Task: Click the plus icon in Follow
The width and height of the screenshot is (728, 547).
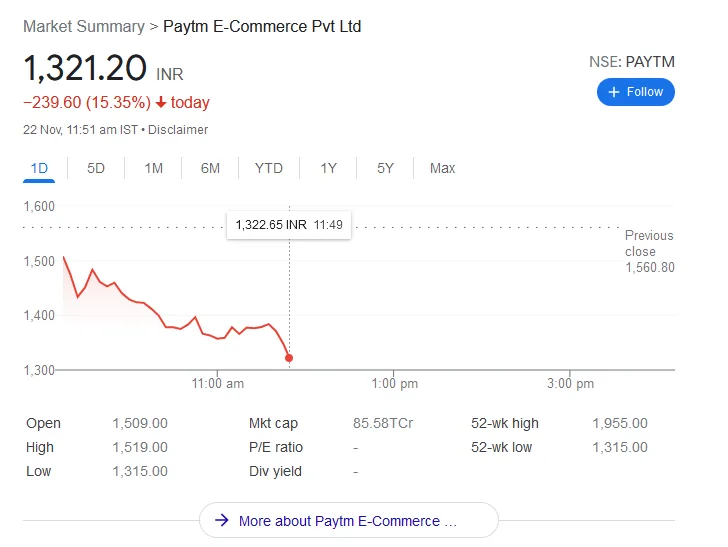Action: point(614,92)
